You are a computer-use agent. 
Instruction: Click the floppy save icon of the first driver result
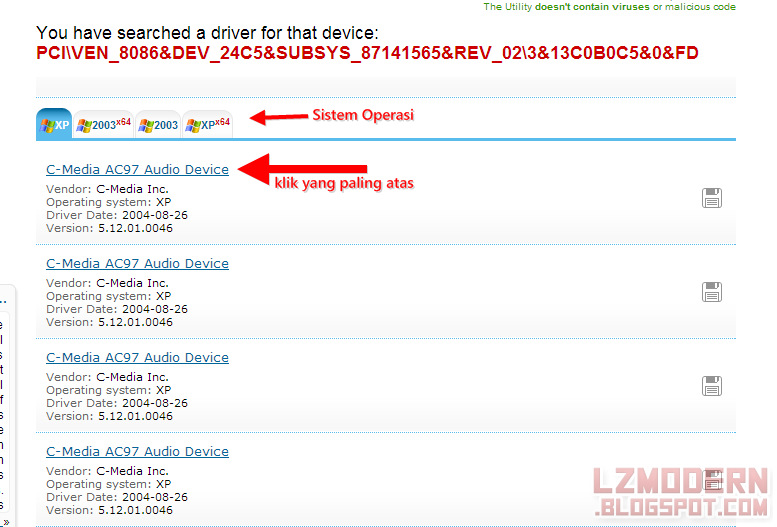[x=712, y=198]
